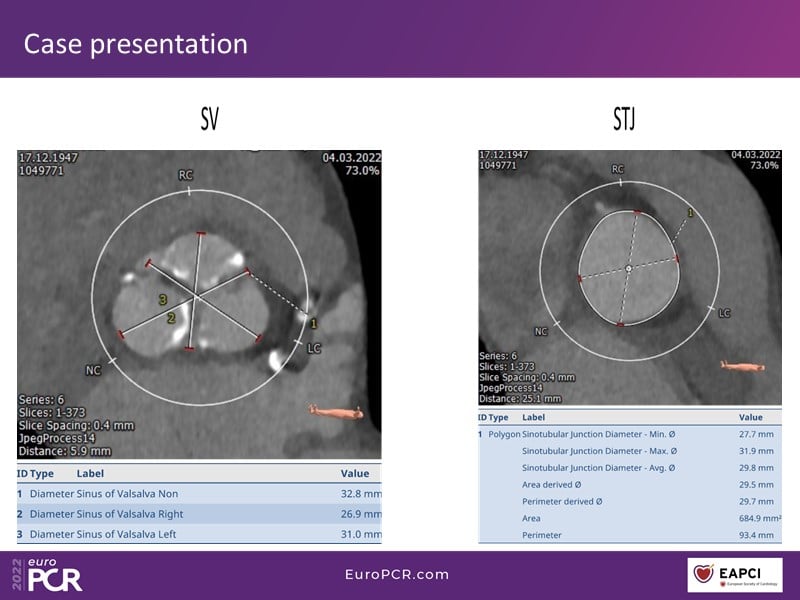Image resolution: width=800 pixels, height=600 pixels.
Task: Select yellow measurement marker 2 in SV image
Action: 170,317
